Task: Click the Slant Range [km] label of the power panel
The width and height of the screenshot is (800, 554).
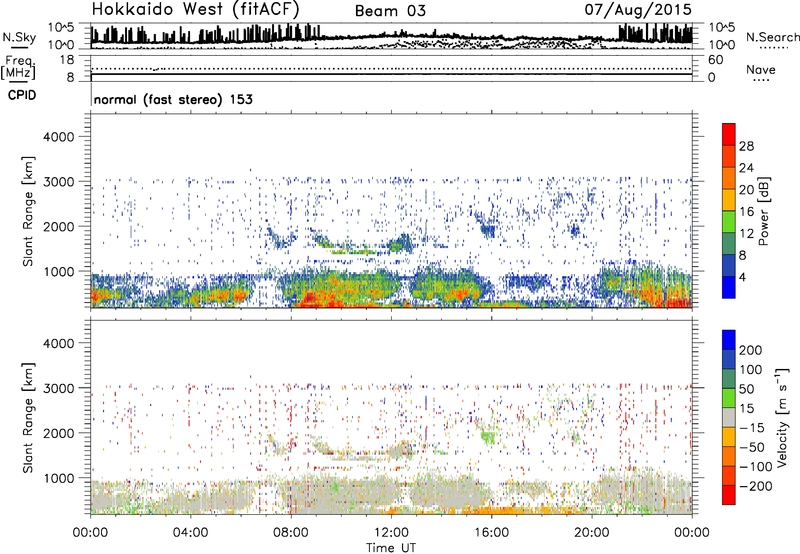Action: 28,211
